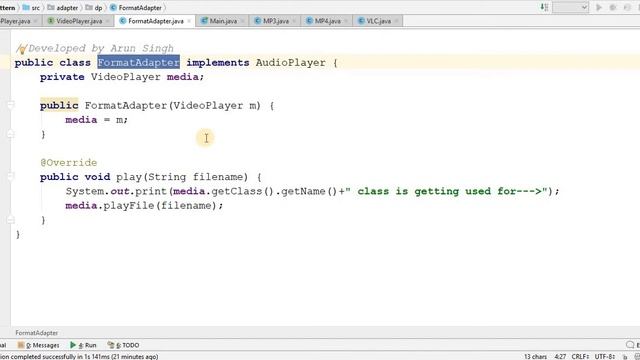Click the dp breadcrumb package
Viewport: 640px width, 360px height.
click(94, 8)
